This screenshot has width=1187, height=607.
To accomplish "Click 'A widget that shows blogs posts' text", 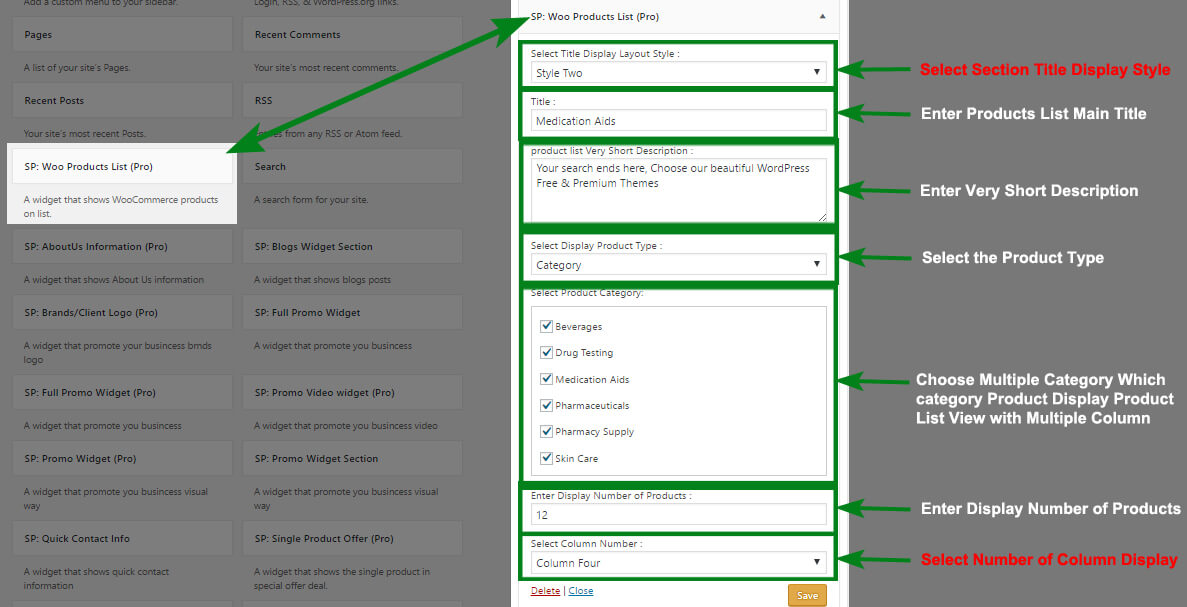I will pos(322,280).
